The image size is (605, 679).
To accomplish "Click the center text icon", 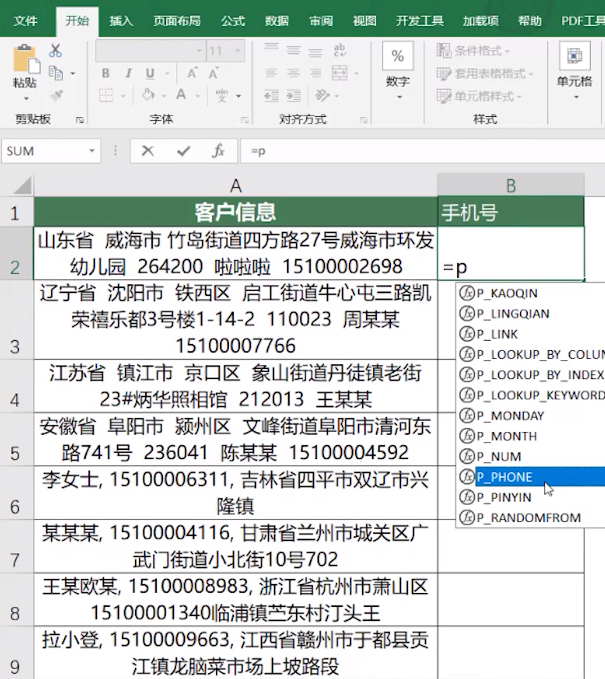I will (x=293, y=73).
